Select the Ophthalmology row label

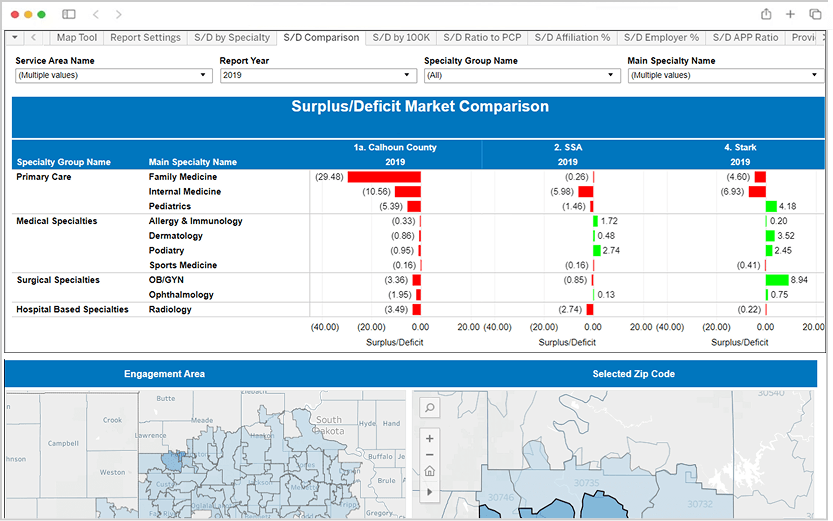(x=181, y=295)
